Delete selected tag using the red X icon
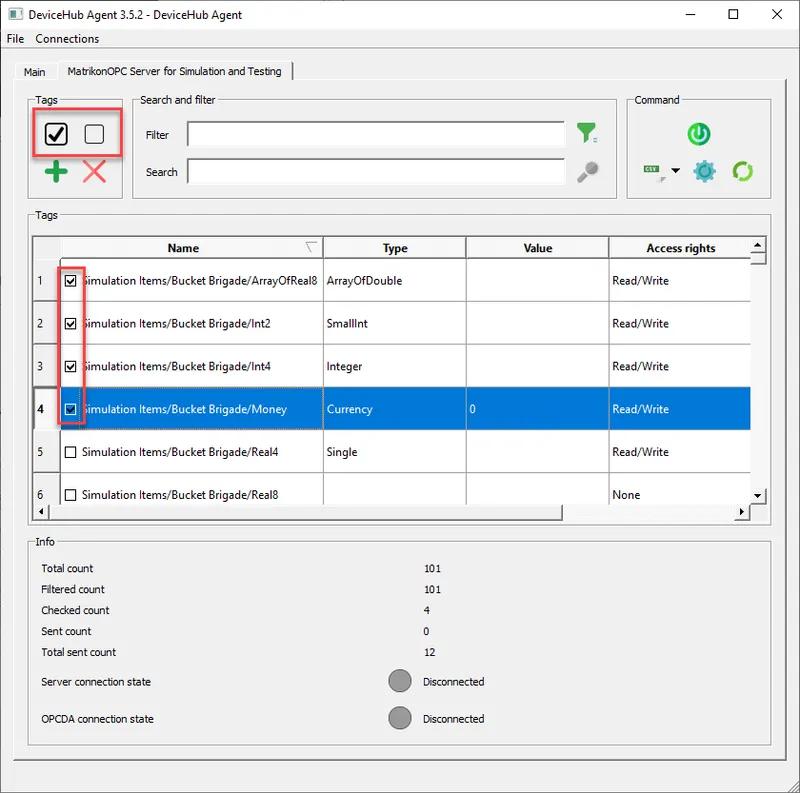Image resolution: width=800 pixels, height=793 pixels. coord(95,171)
